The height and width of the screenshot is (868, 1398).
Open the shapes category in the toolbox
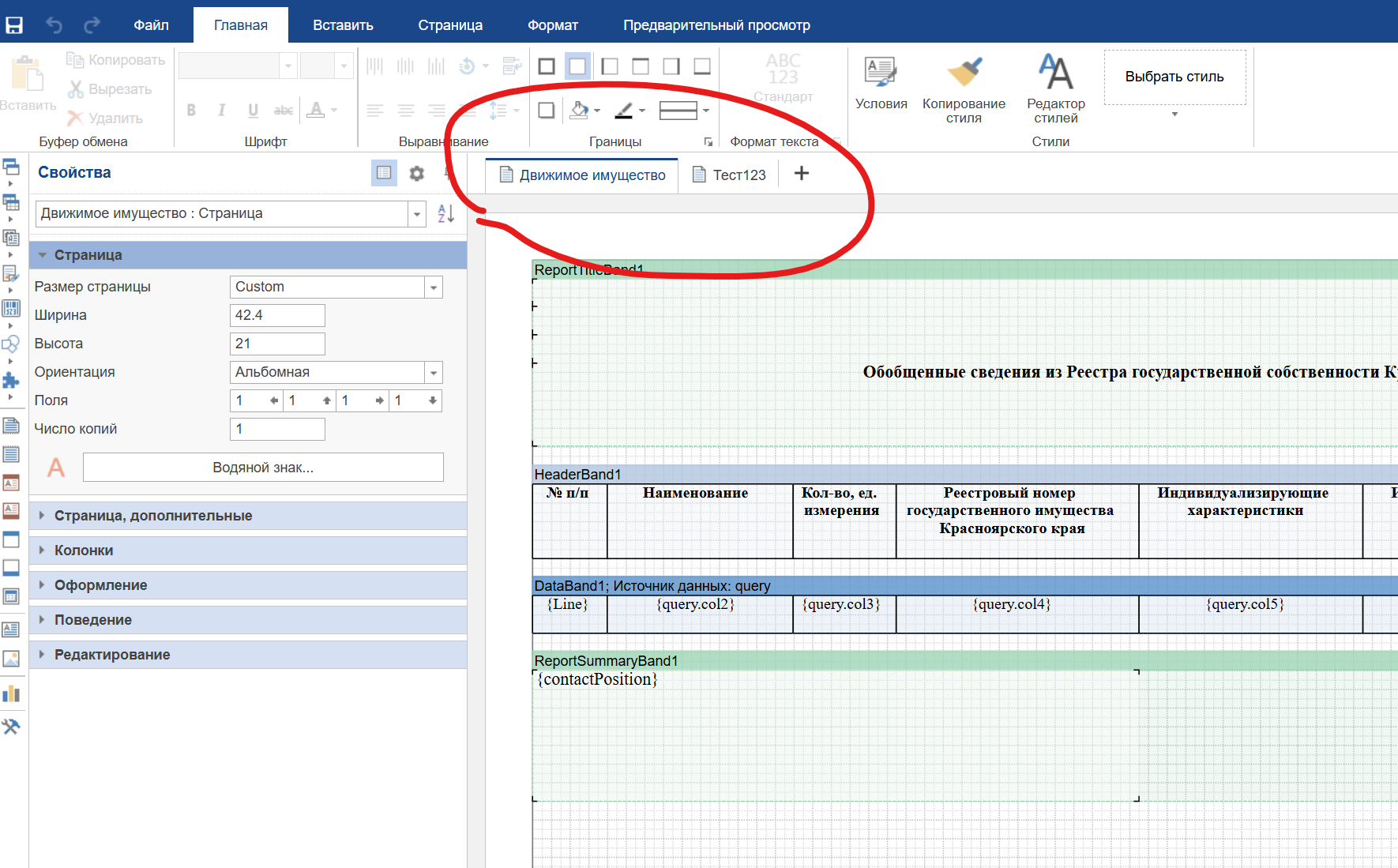pos(11,344)
